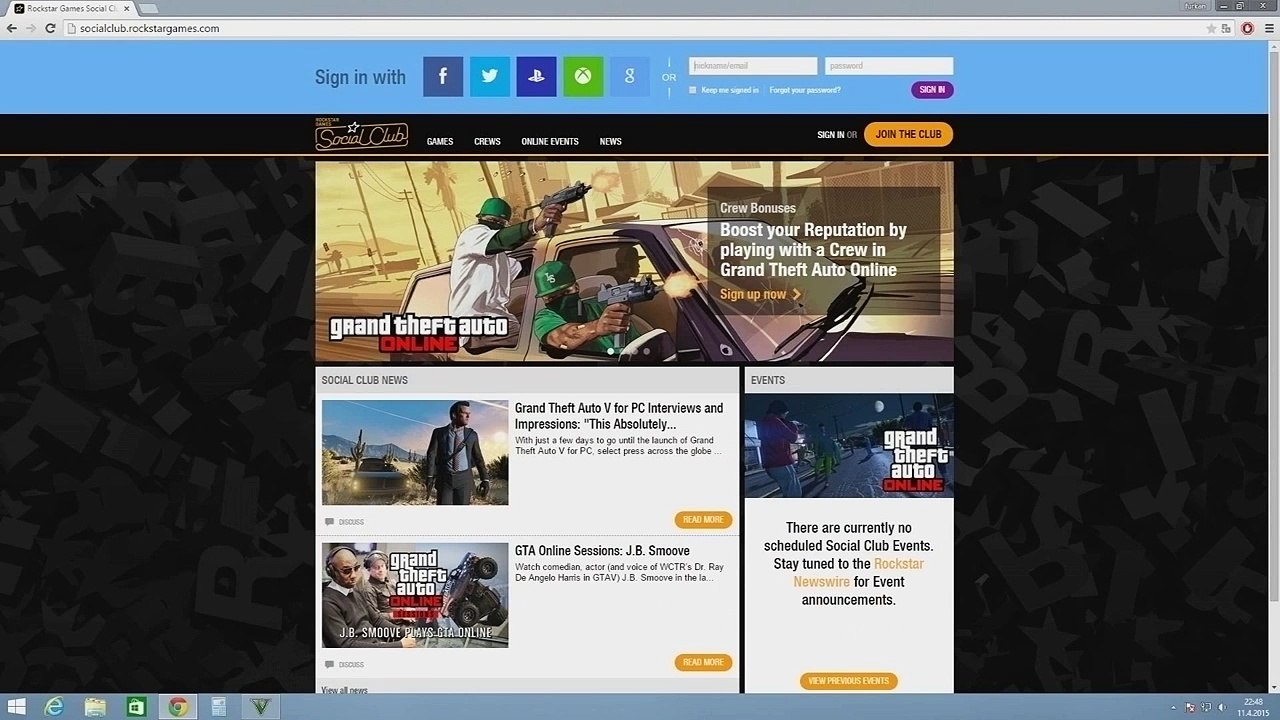Close the Rockstar Games Social Club tab
The image size is (1280, 720).
125,8
